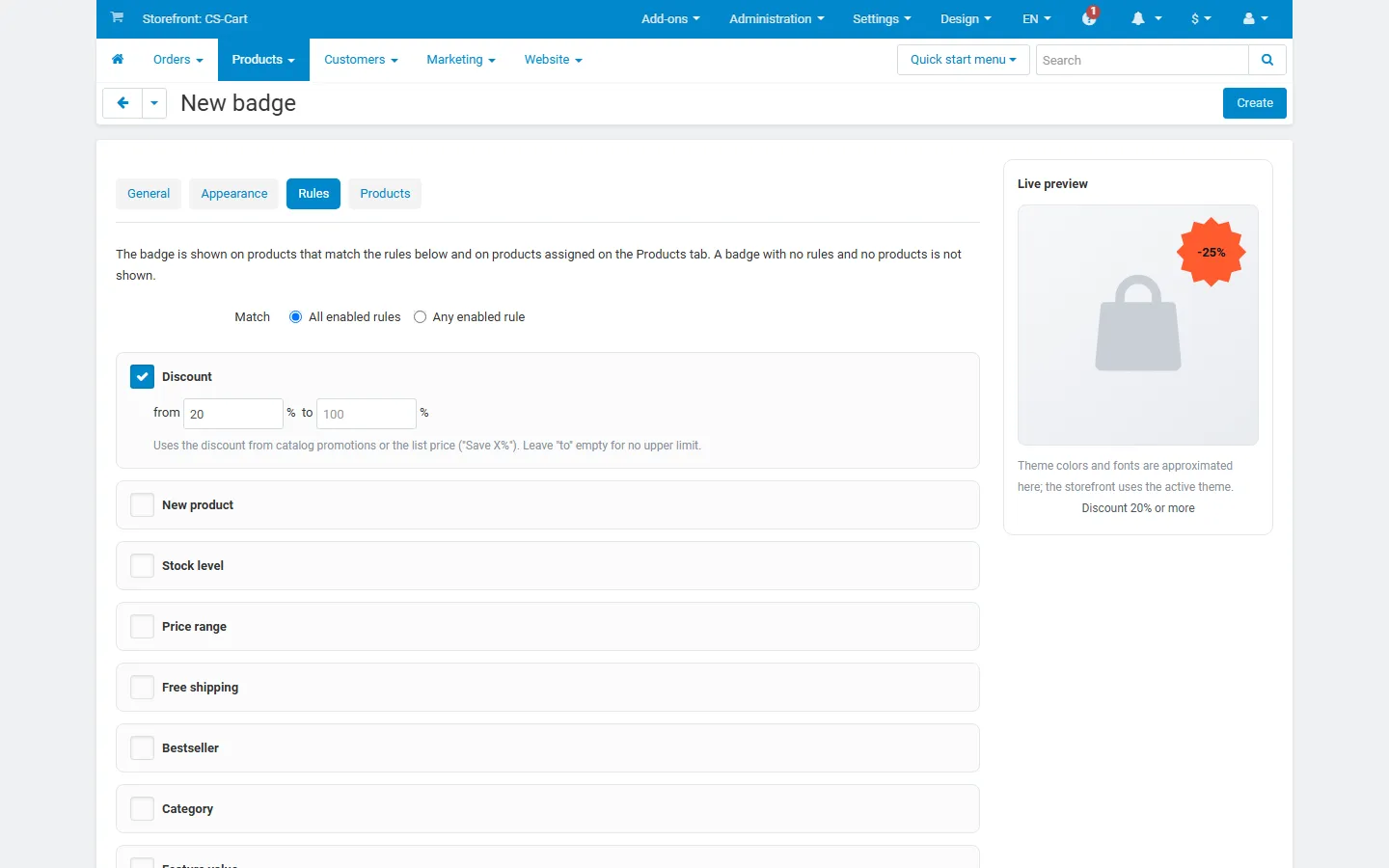Open the Settings dropdown menu
Image resolution: width=1389 pixels, height=868 pixels.
(x=882, y=19)
